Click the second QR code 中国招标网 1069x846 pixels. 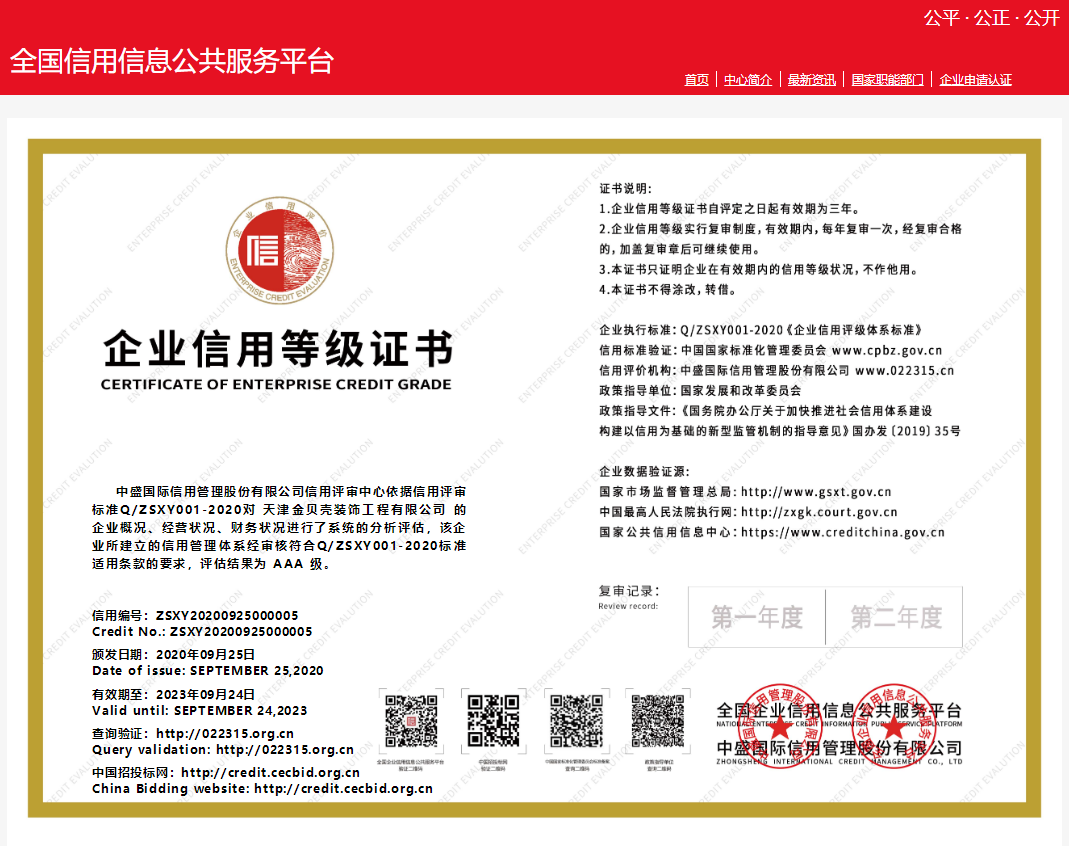(x=493, y=720)
